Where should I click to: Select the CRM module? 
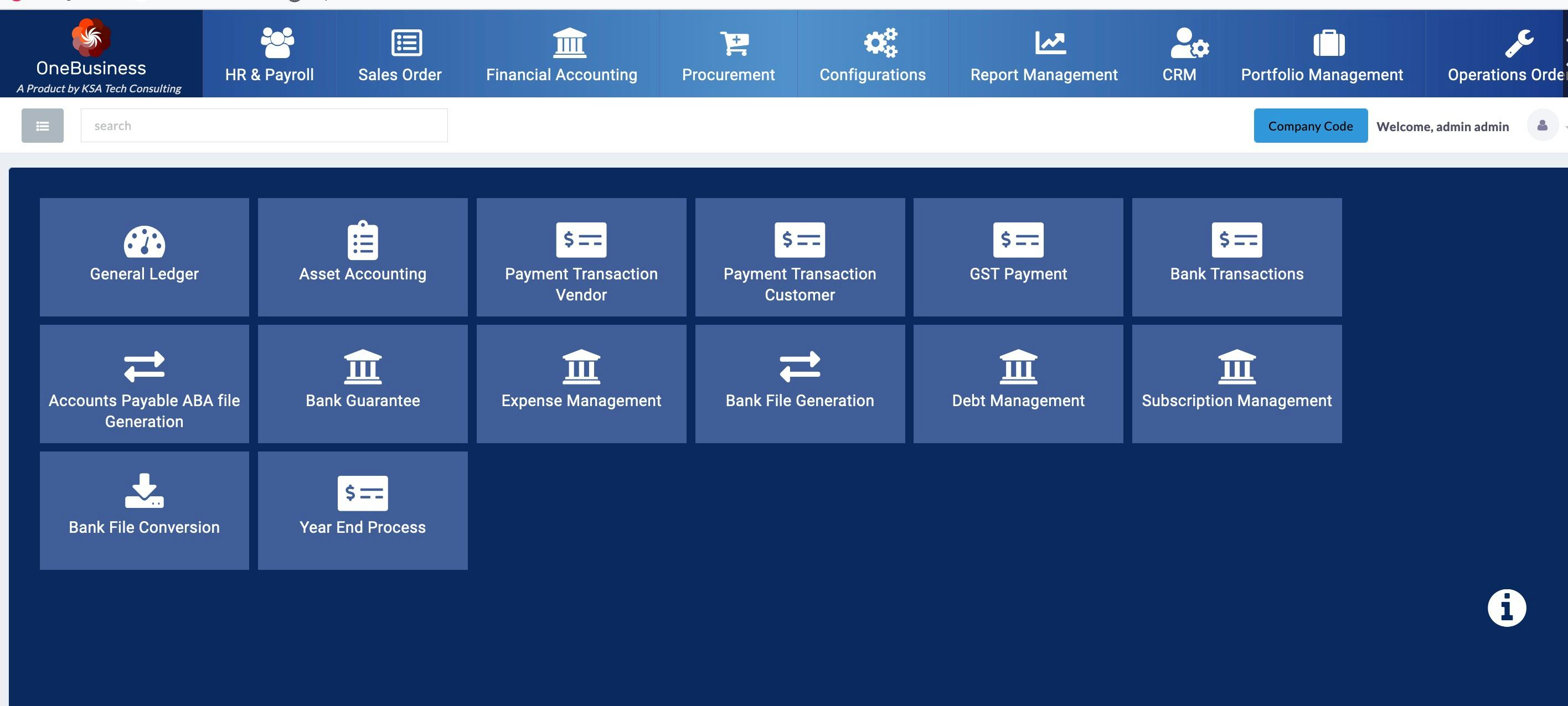coord(1179,55)
